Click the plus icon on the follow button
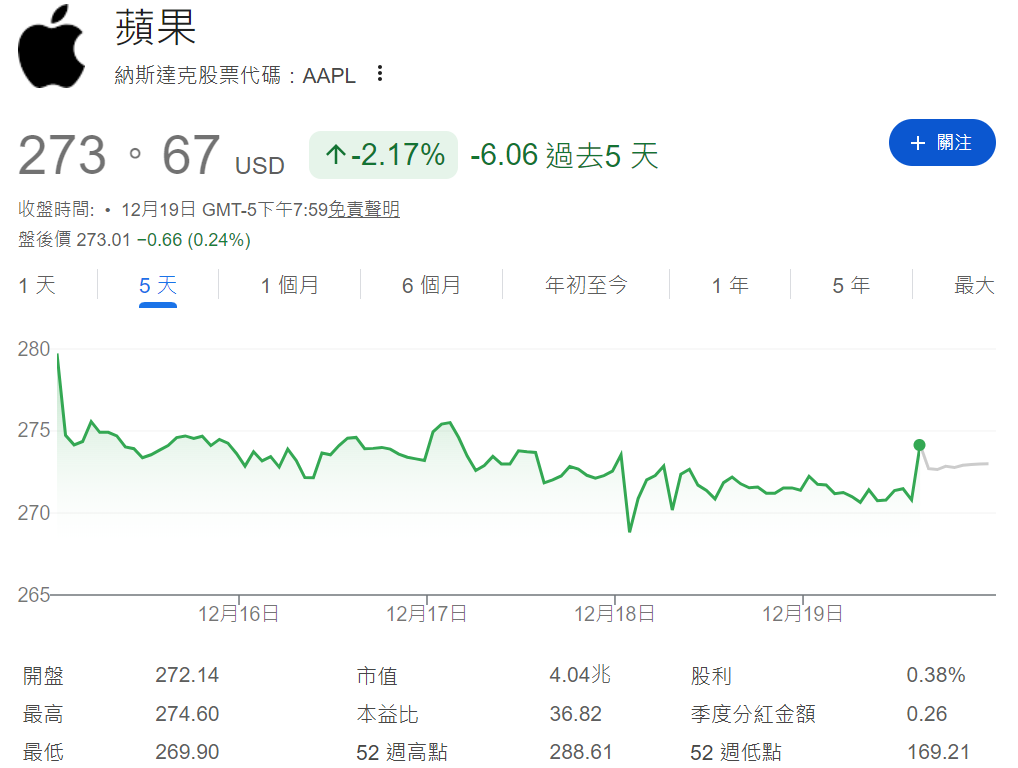Screen dimensions: 1018x768 pos(917,142)
